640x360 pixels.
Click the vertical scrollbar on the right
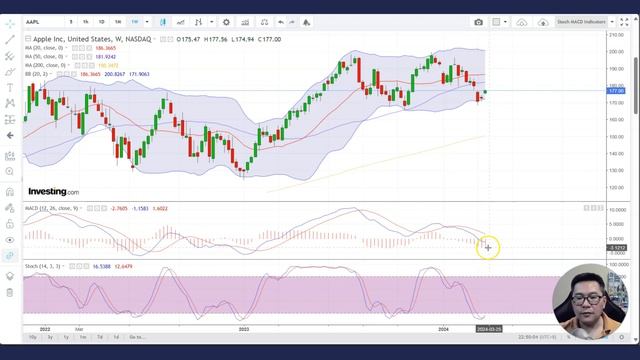tap(636, 86)
